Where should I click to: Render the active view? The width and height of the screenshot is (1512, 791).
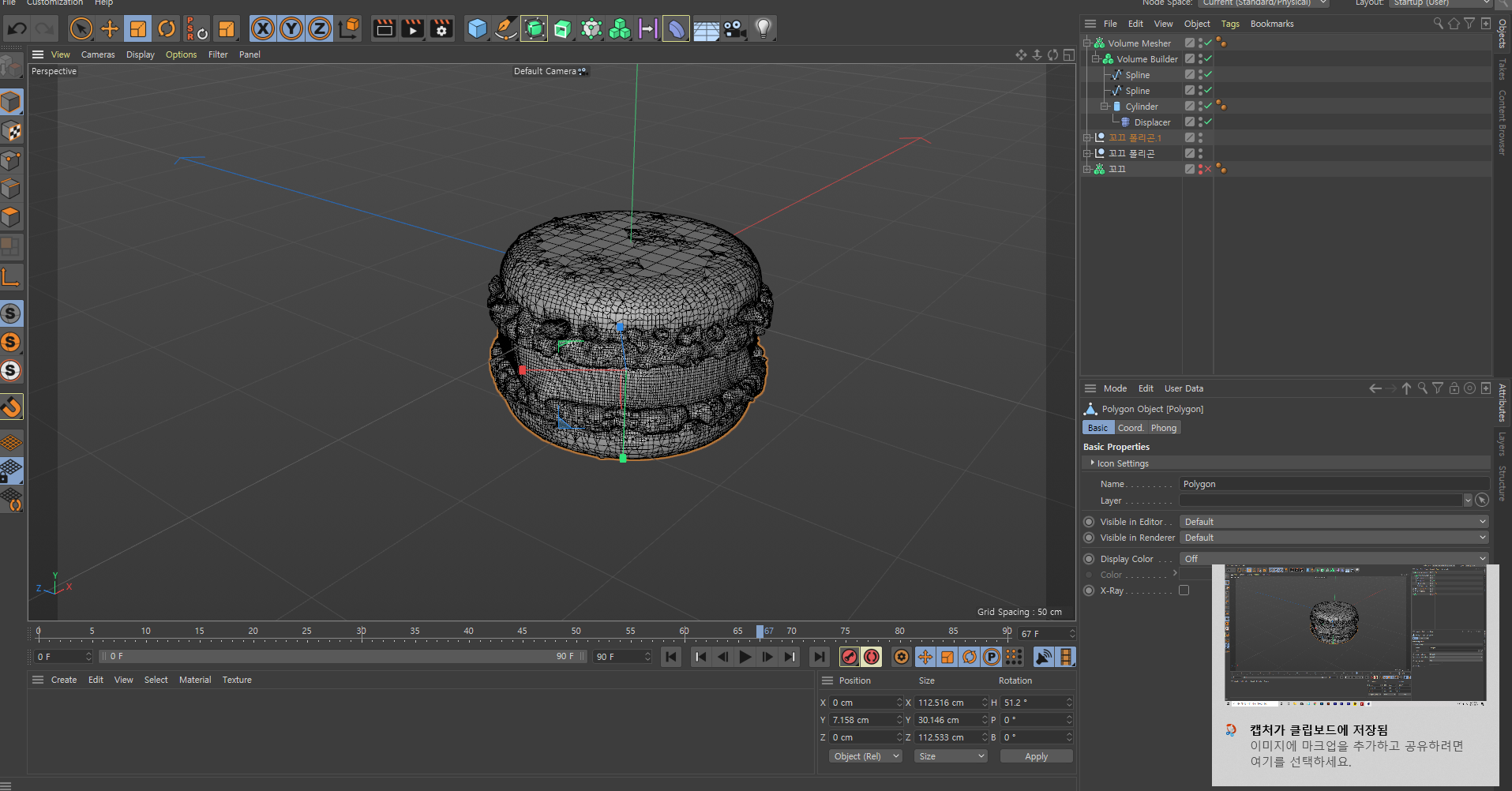click(385, 29)
